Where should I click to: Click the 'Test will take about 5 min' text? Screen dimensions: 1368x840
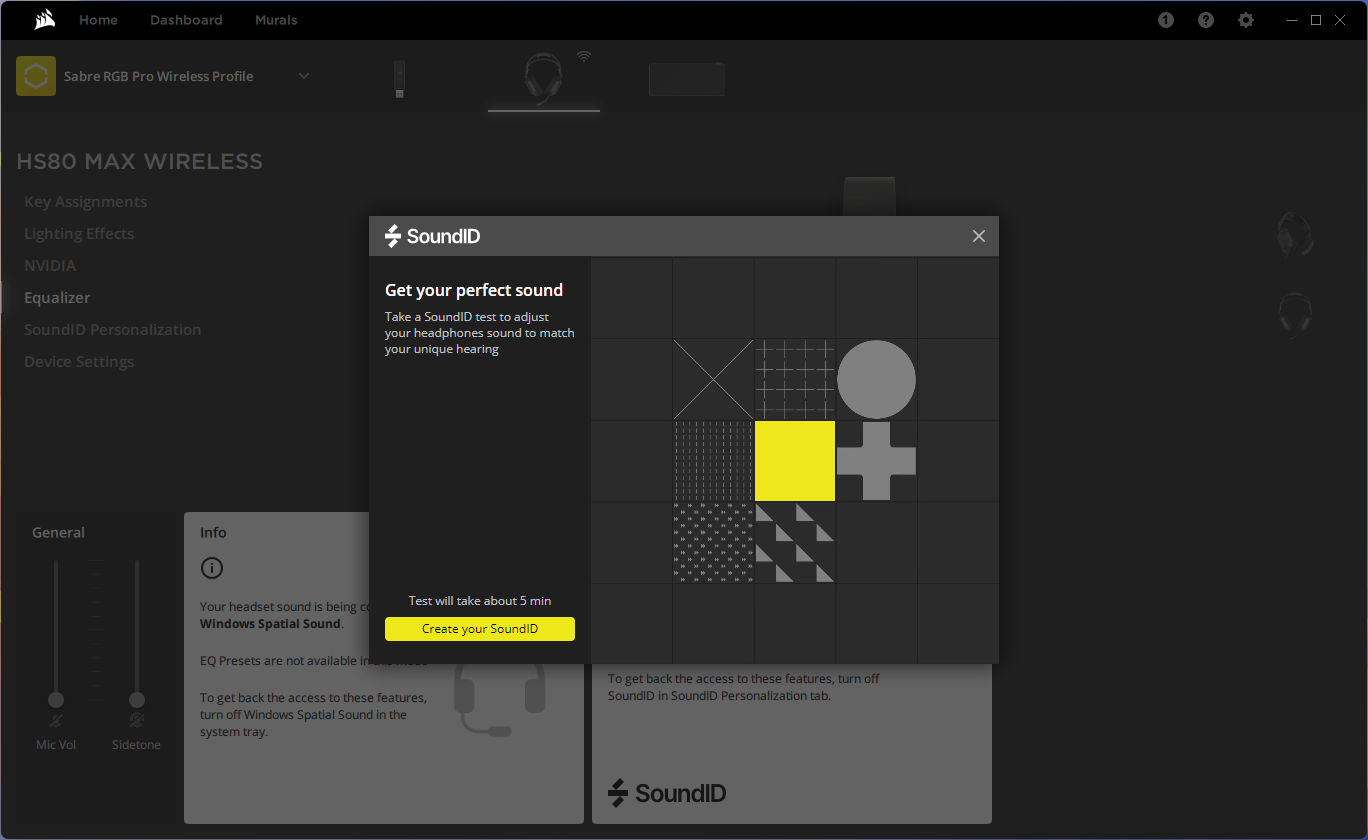(x=480, y=601)
